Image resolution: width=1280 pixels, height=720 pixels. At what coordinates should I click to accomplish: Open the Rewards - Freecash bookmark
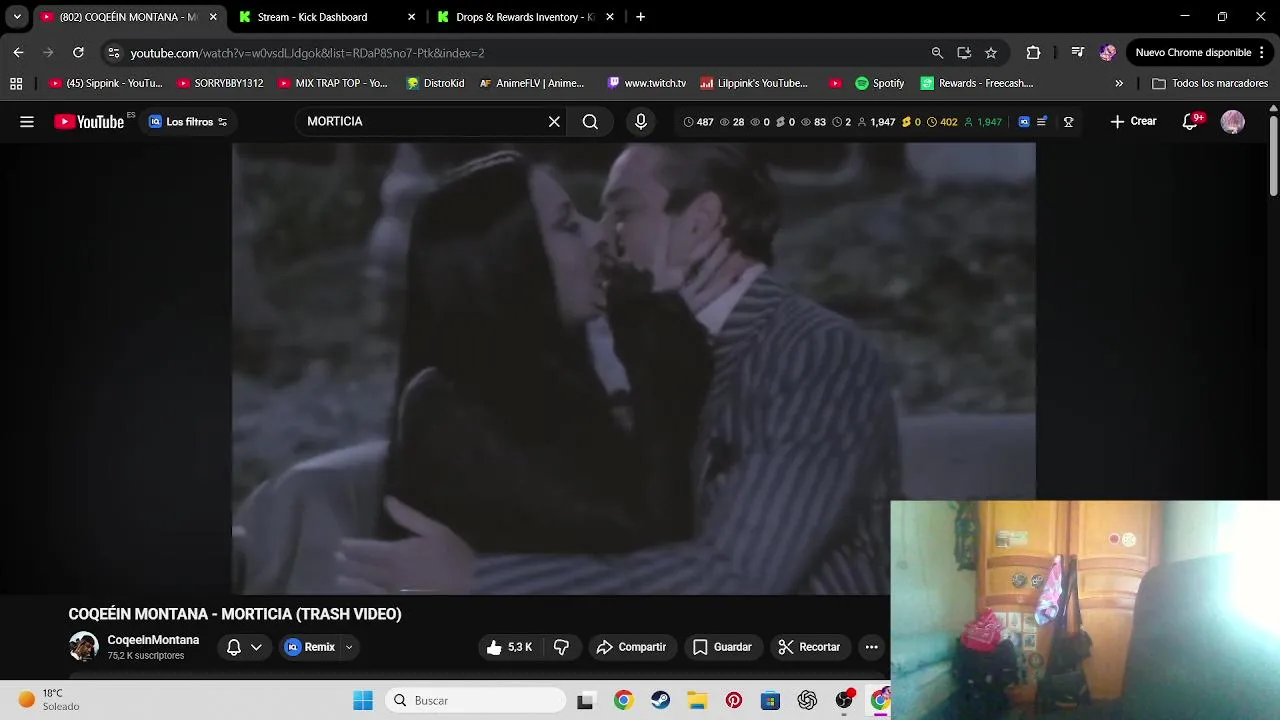click(x=977, y=84)
